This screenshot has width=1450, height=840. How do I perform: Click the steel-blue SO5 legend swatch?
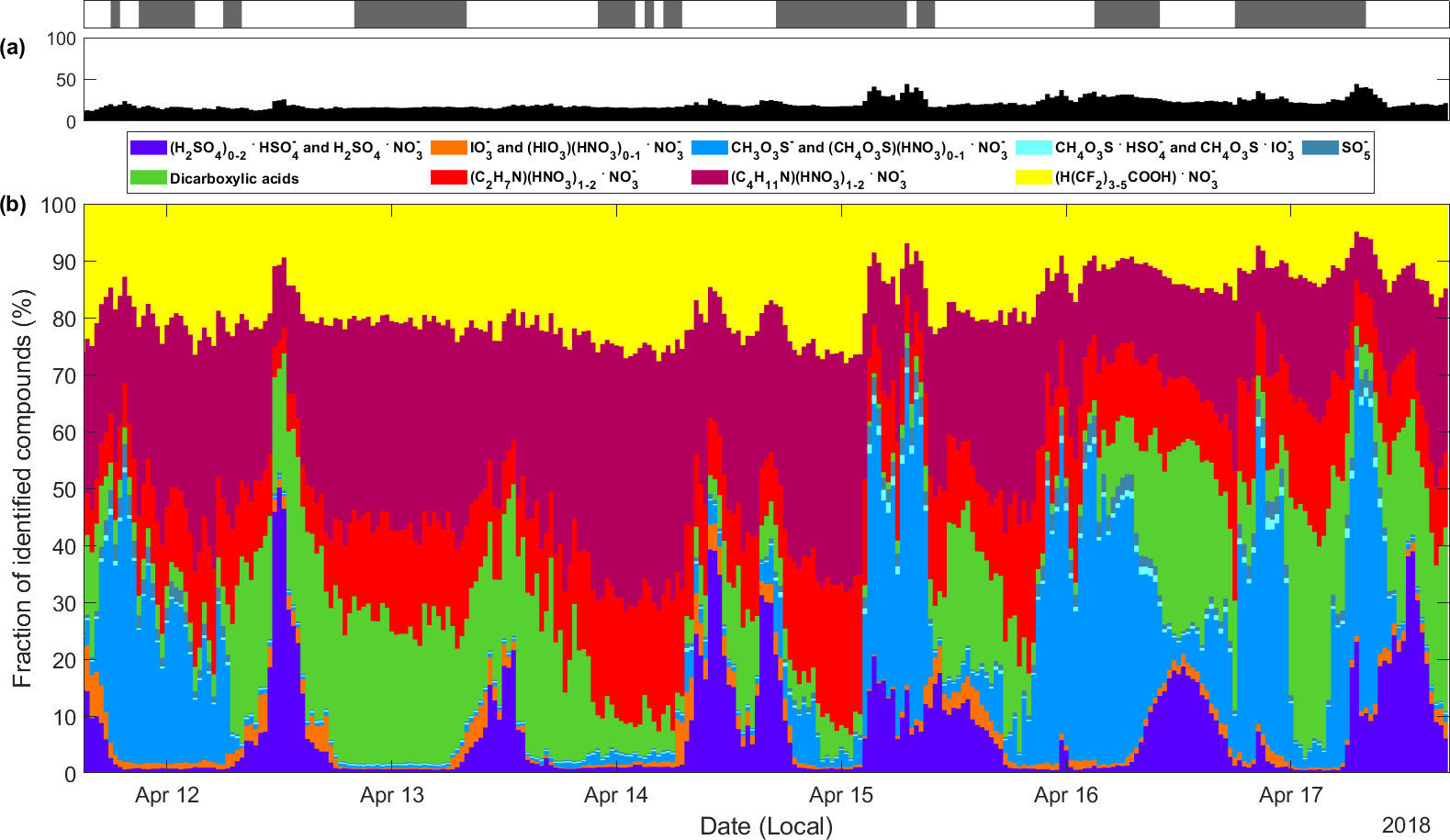click(1321, 148)
